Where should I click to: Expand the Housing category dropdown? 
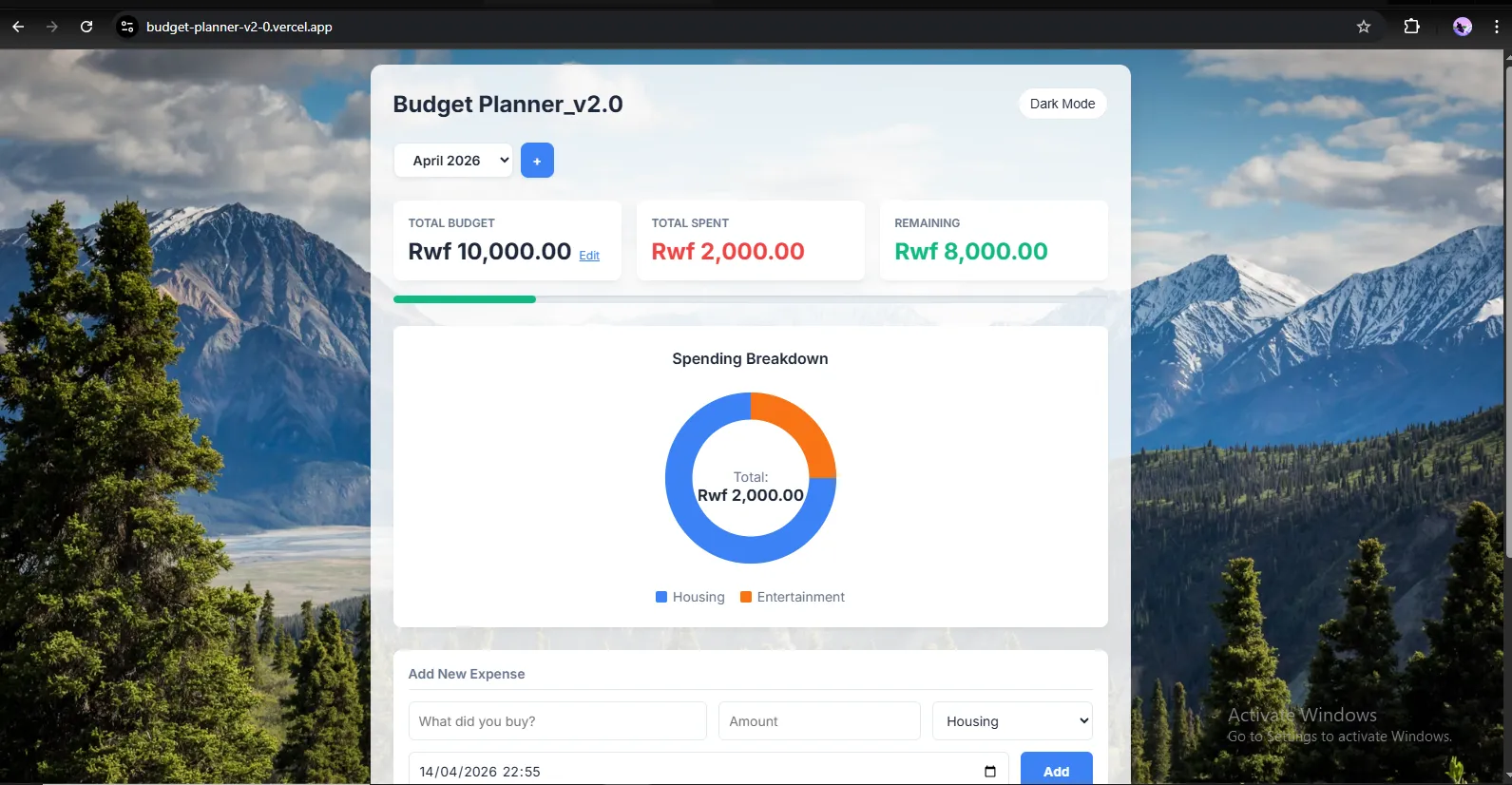point(1012,721)
